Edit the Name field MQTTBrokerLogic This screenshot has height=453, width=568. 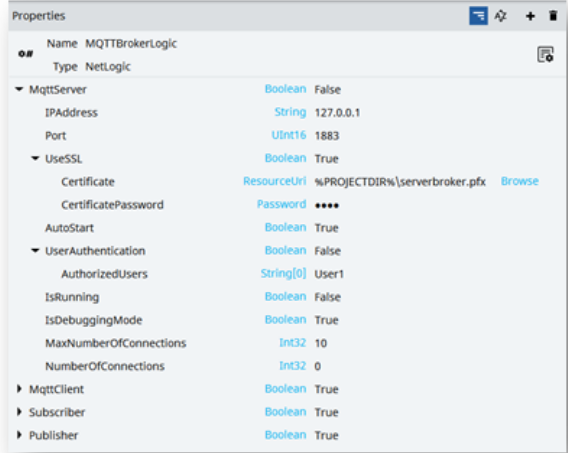pyautogui.click(x=131, y=43)
